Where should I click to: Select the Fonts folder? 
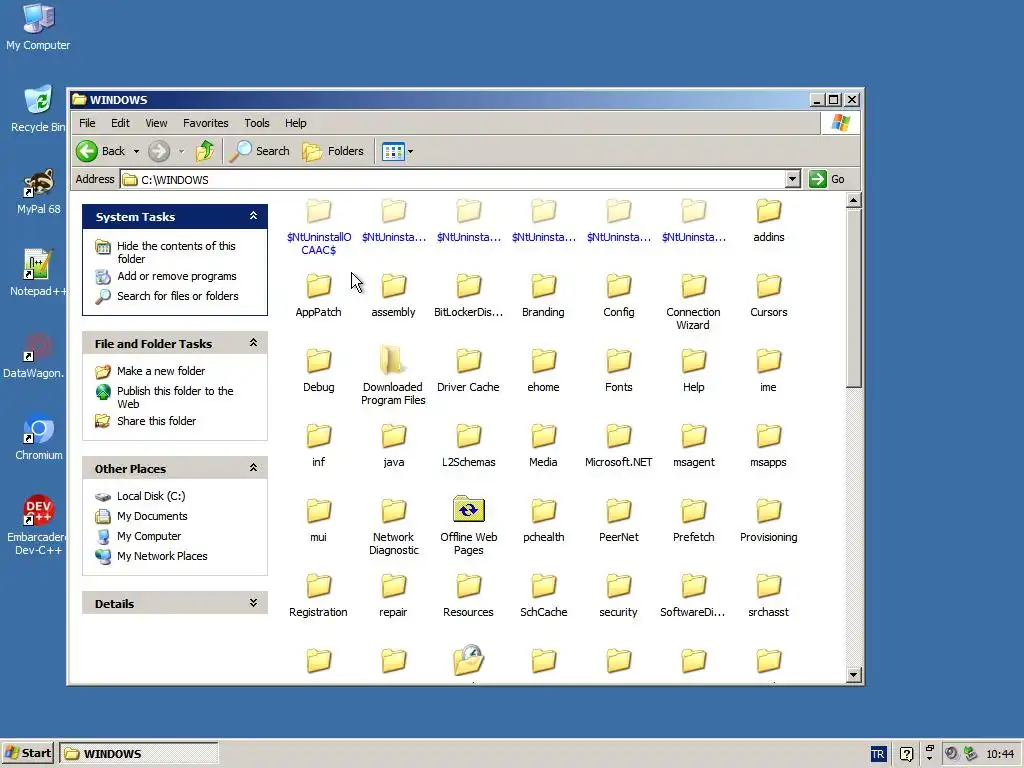[618, 370]
